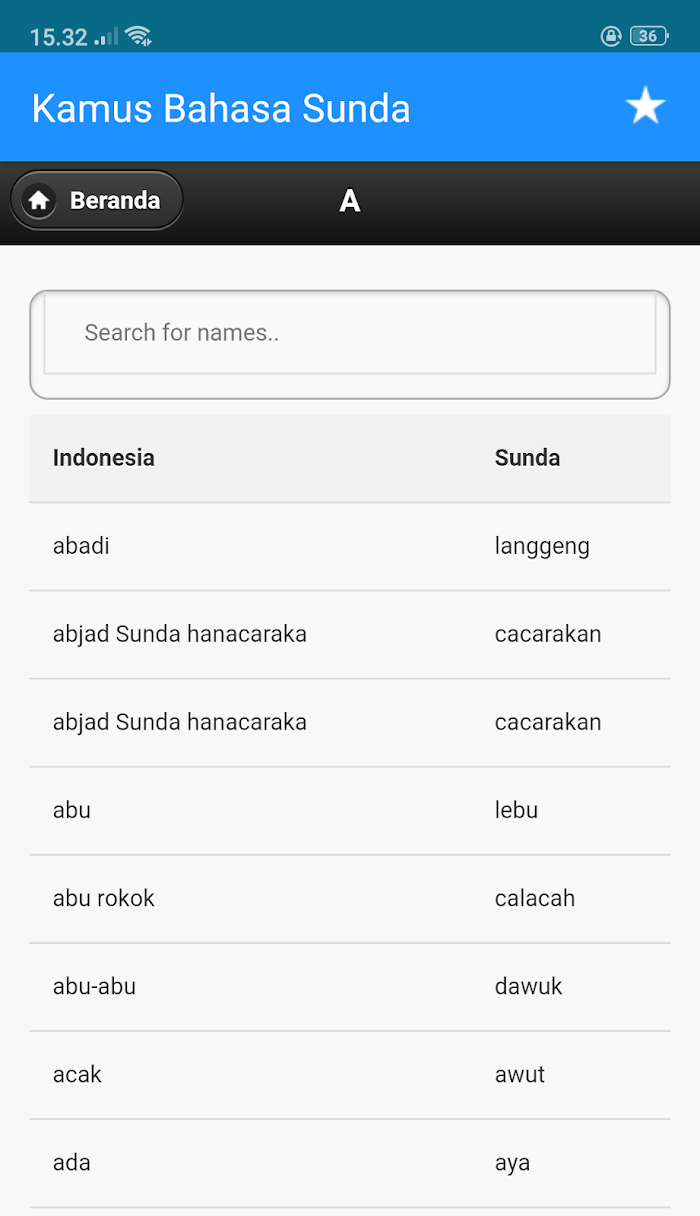Tap the cellular signal bars icon

[106, 37]
